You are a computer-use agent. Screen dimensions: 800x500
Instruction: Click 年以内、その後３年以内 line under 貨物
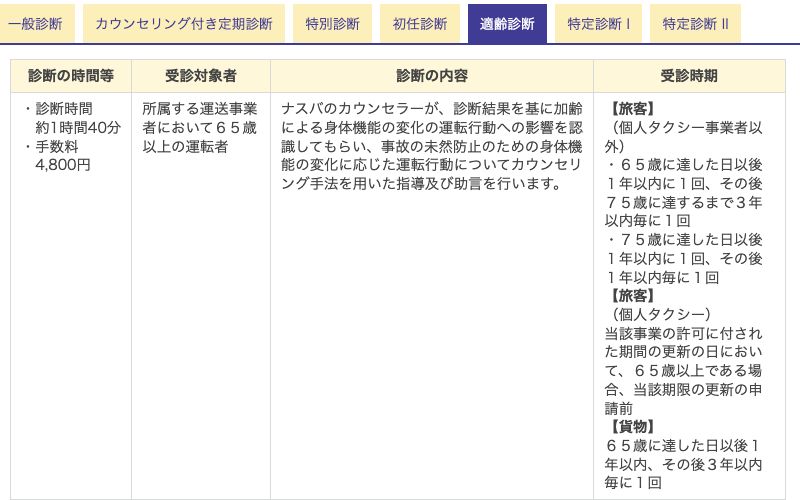click(x=684, y=464)
